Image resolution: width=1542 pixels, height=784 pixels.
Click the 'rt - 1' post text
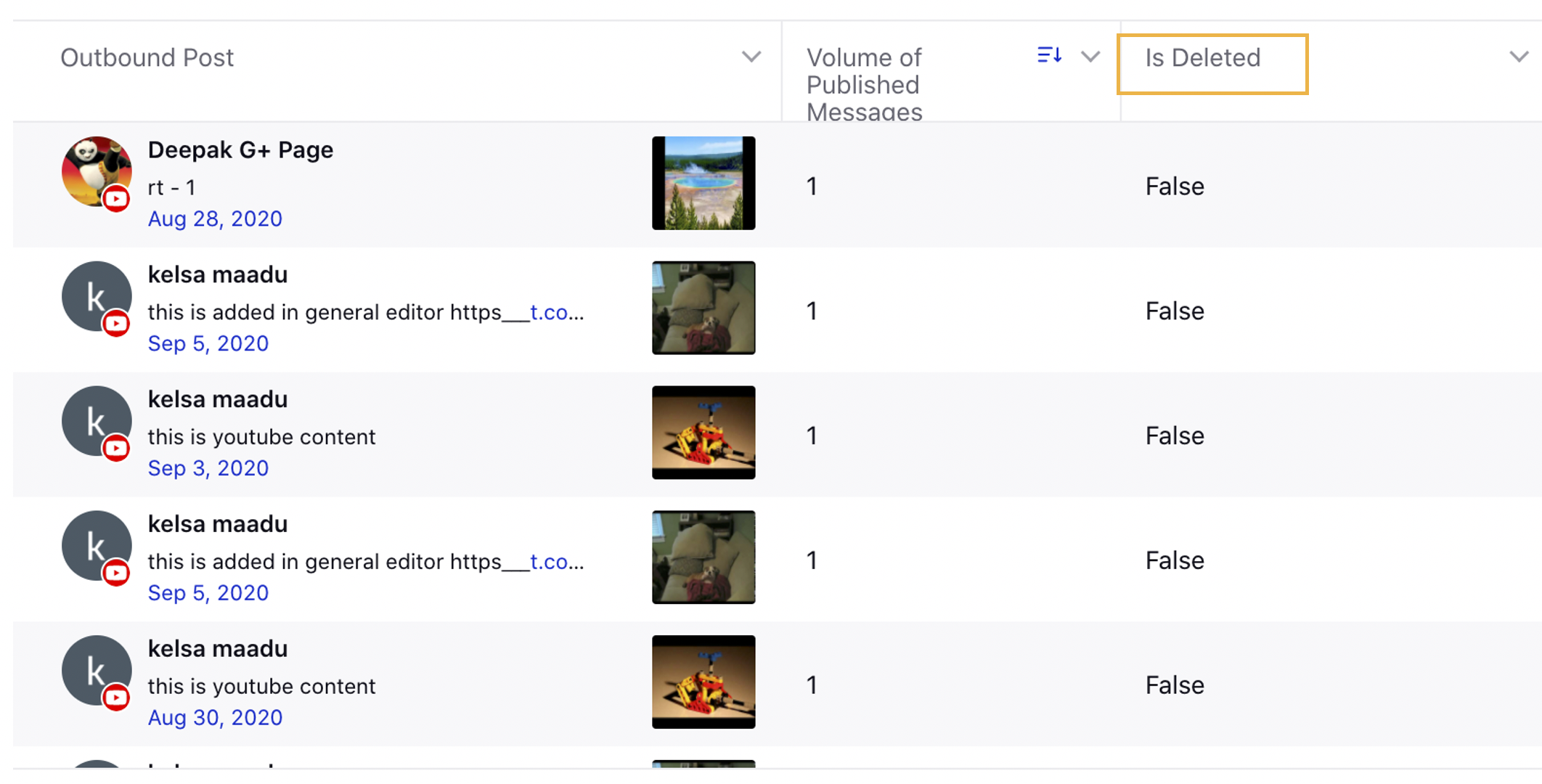click(171, 187)
